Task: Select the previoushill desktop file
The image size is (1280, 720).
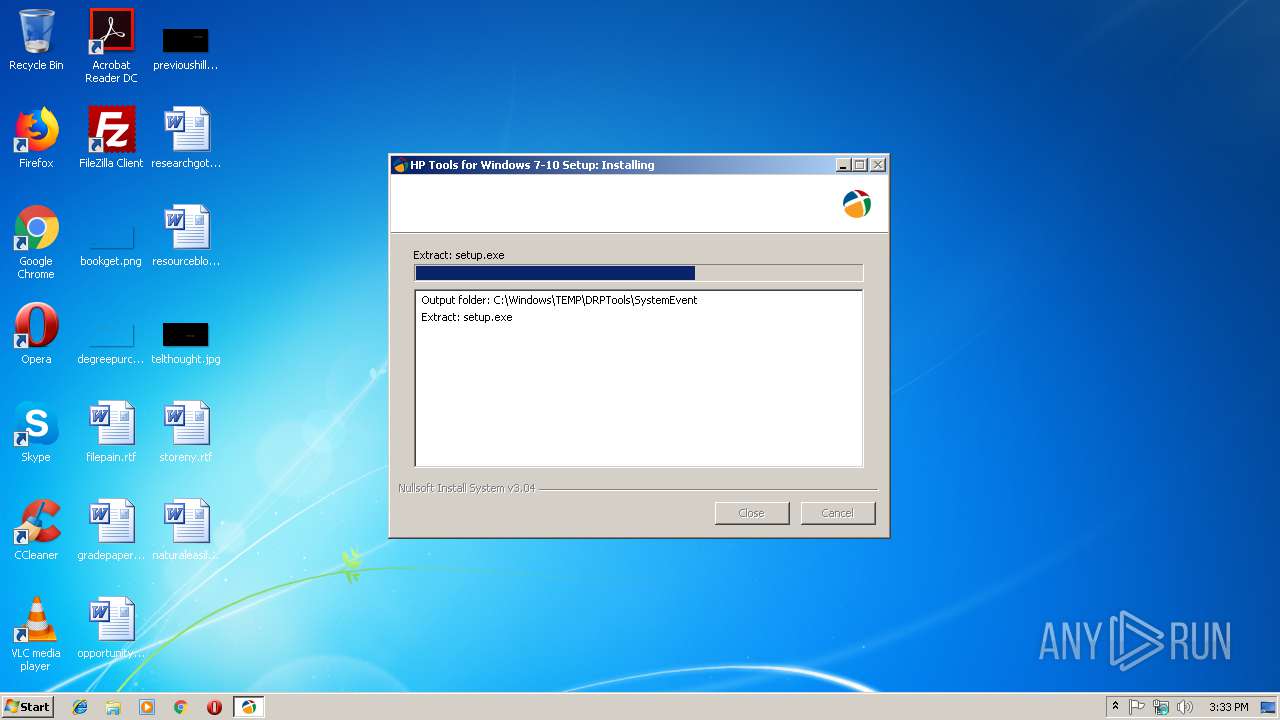Action: click(x=185, y=48)
